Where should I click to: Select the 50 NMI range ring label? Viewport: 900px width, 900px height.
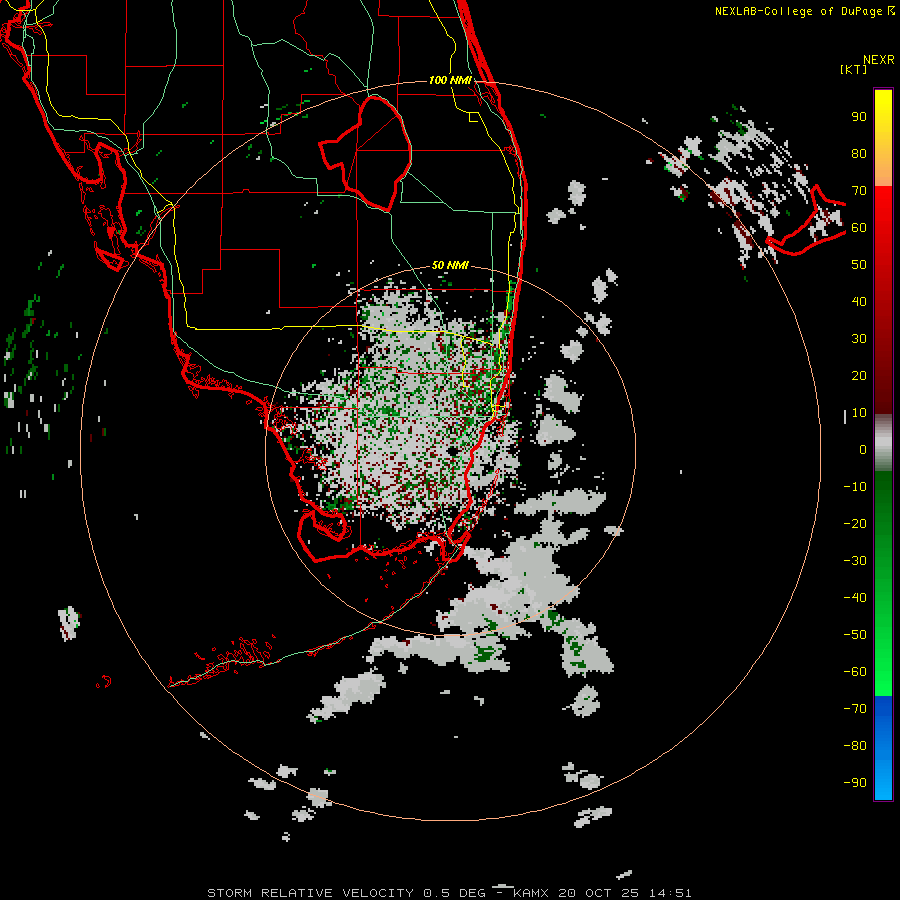(x=450, y=265)
